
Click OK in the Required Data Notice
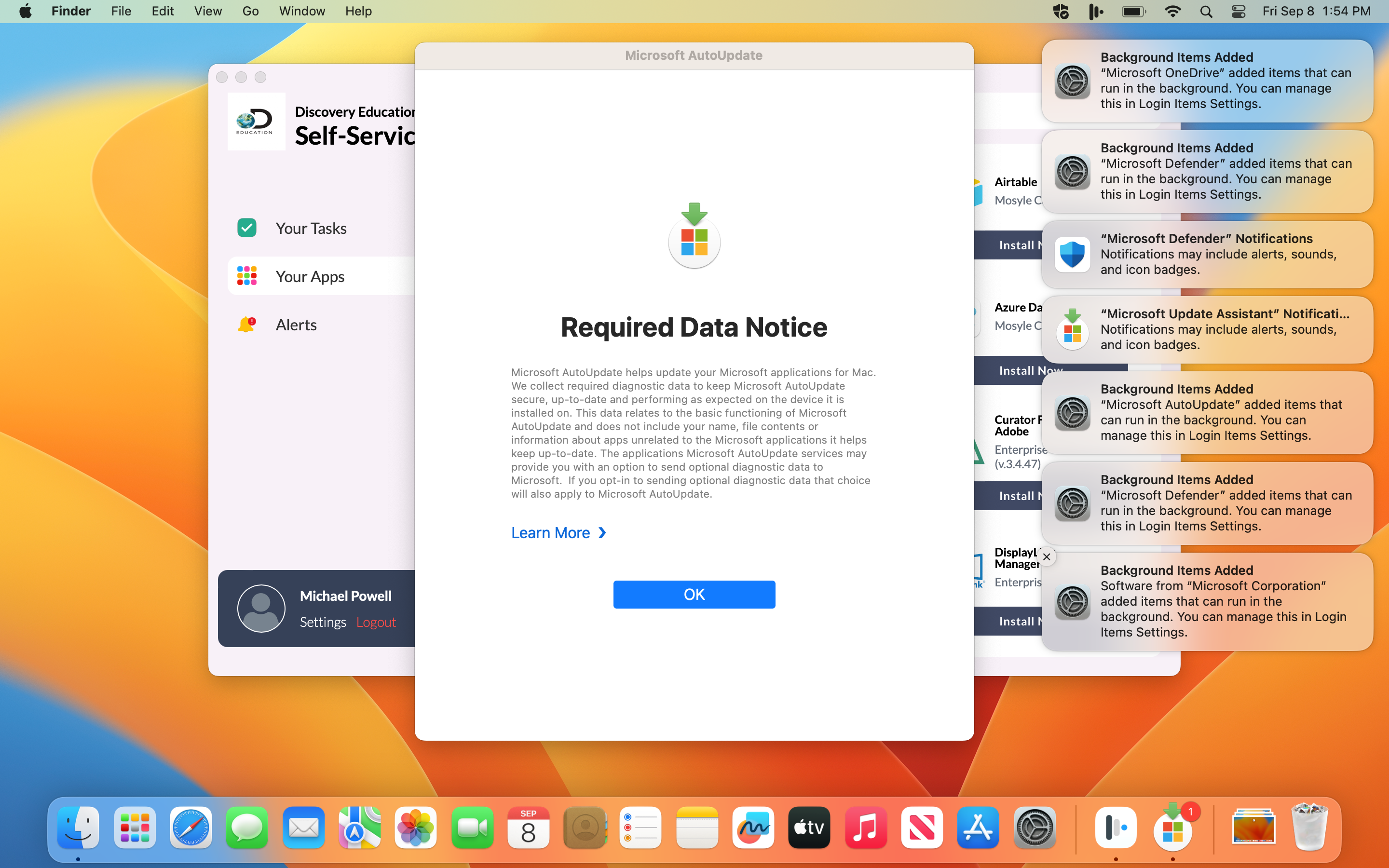click(x=694, y=594)
